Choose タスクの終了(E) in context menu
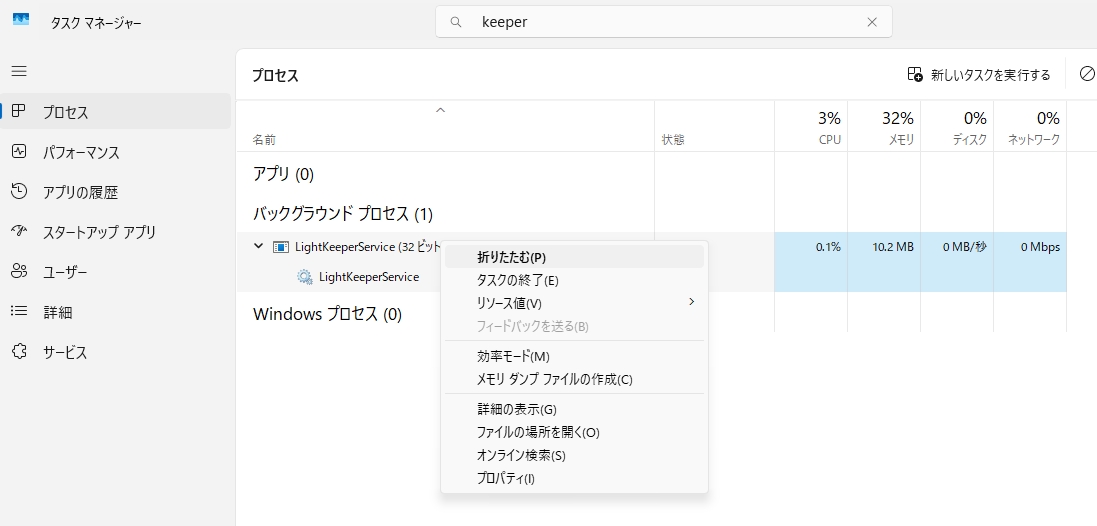The width and height of the screenshot is (1097, 526). [x=574, y=280]
